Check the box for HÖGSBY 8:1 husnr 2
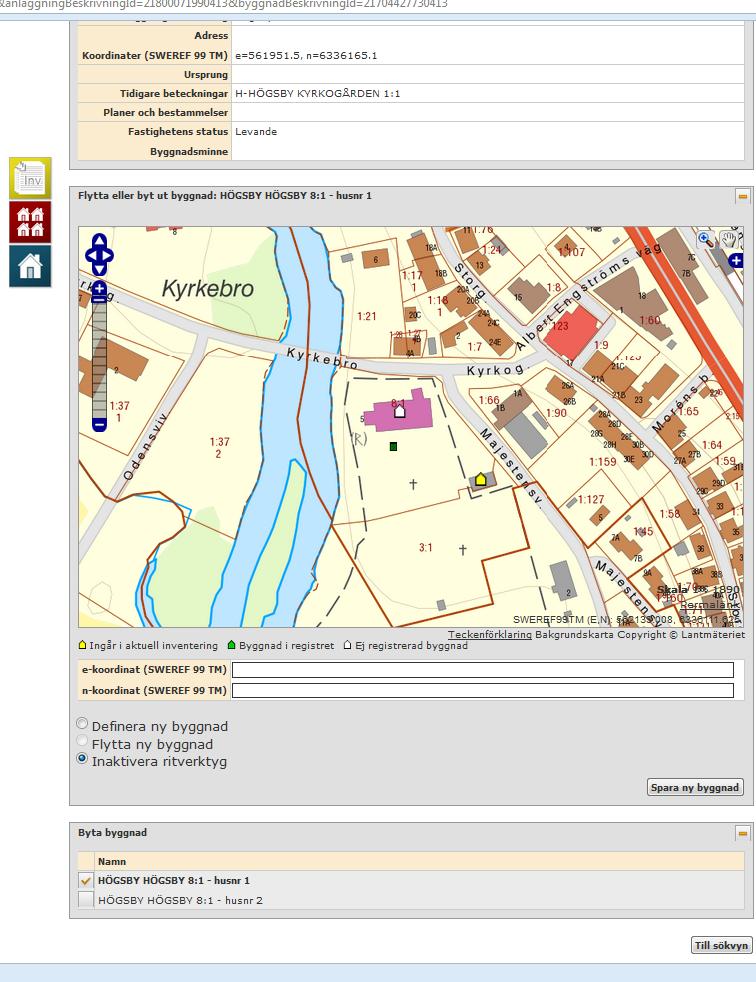This screenshot has height=982, width=756. point(86,900)
